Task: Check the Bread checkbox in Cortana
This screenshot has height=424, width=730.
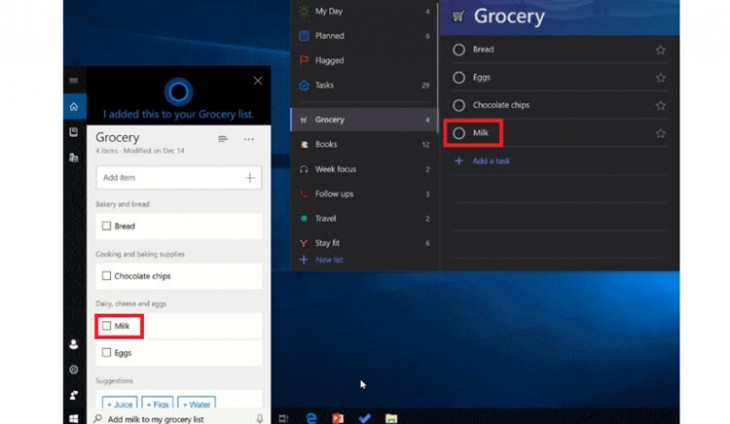Action: [106, 226]
